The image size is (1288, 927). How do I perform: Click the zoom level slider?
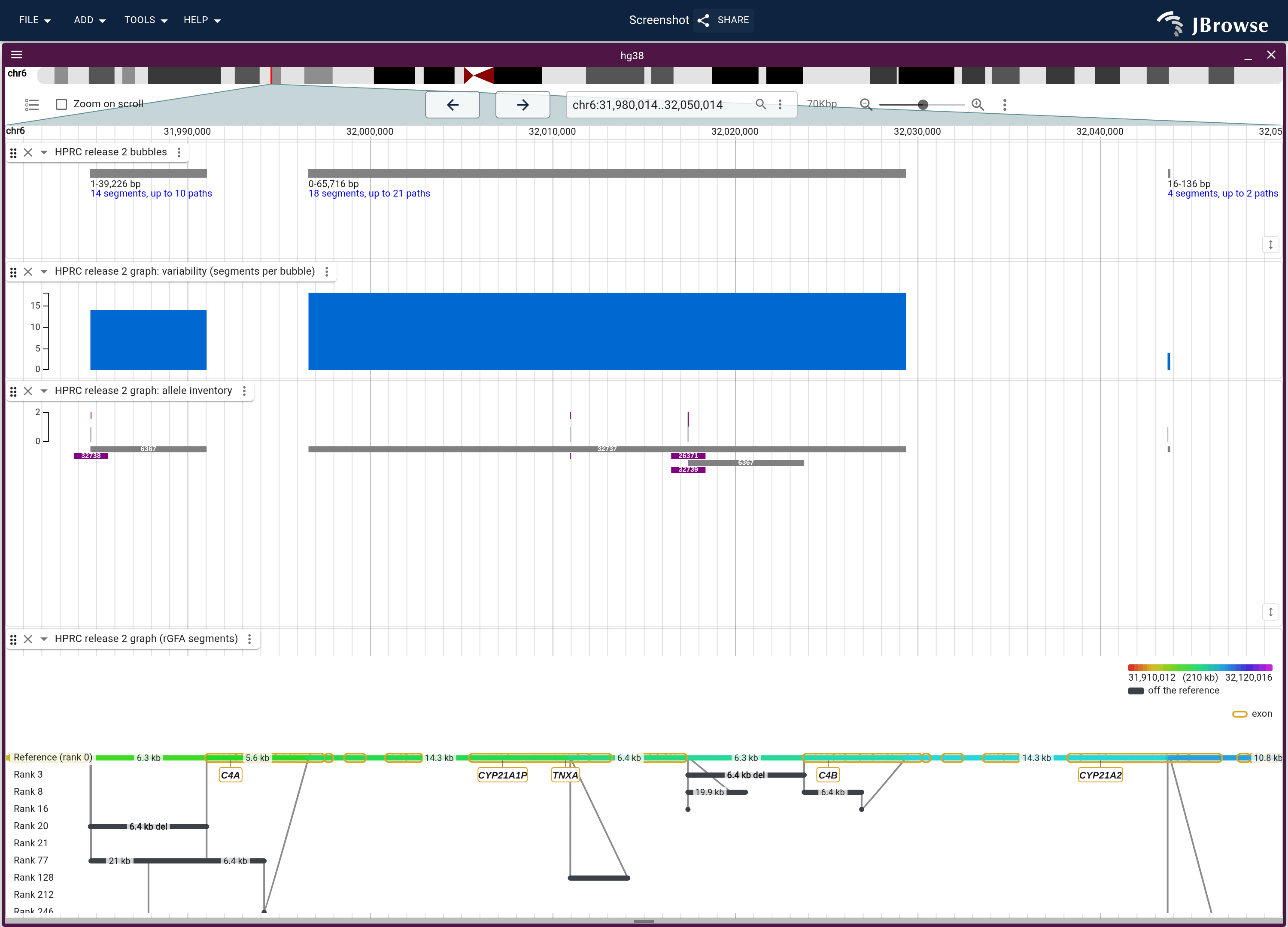point(921,104)
